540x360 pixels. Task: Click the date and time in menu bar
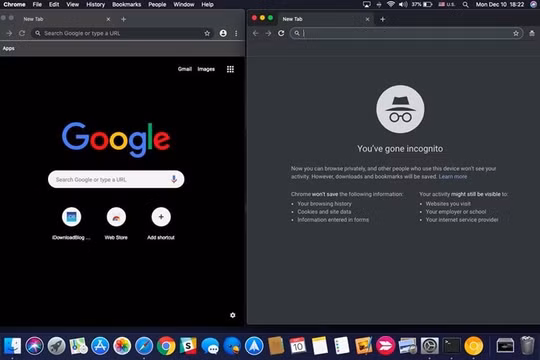pos(500,4)
